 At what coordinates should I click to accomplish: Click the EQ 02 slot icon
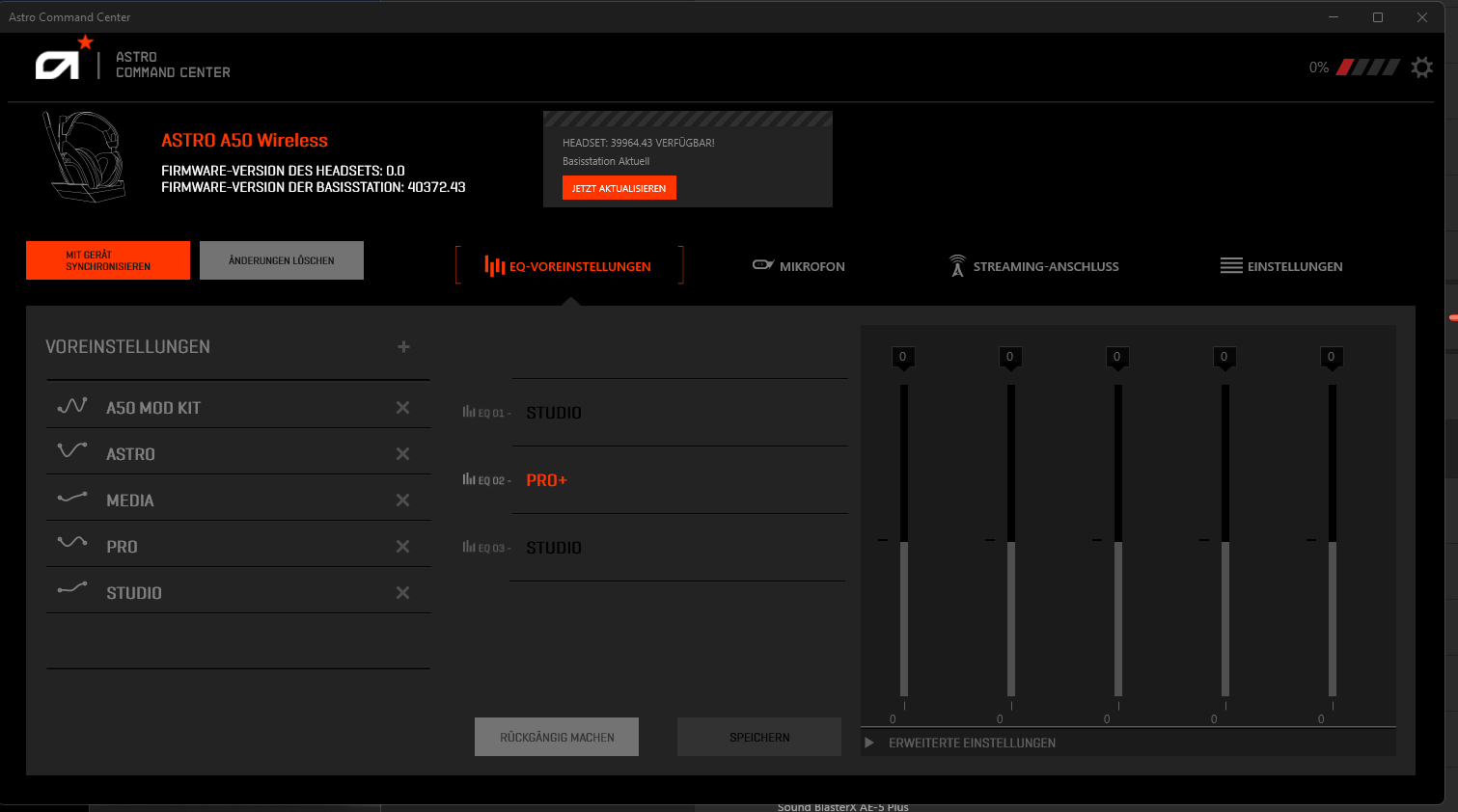[x=469, y=479]
